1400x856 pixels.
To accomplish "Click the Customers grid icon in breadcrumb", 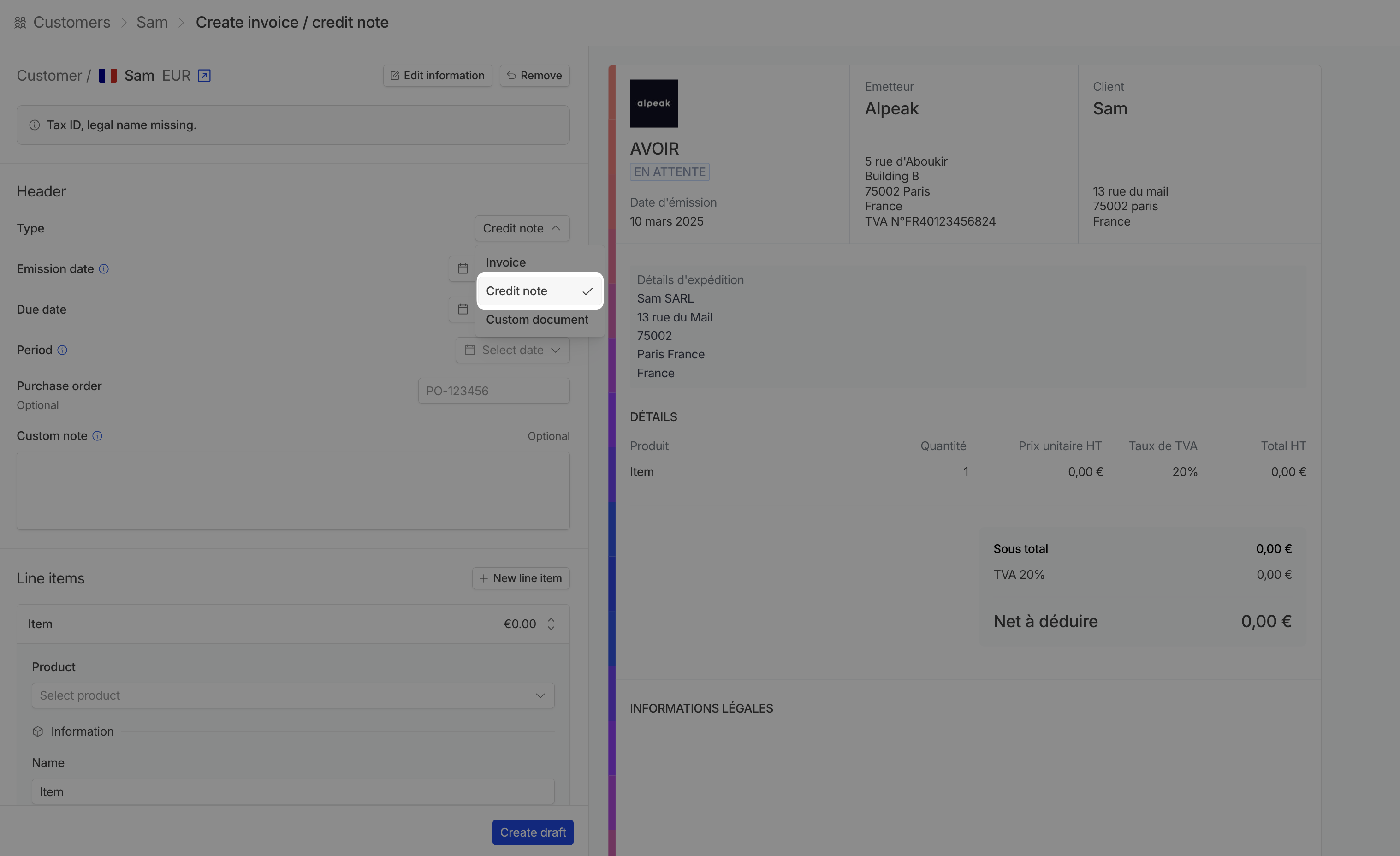I will click(20, 22).
